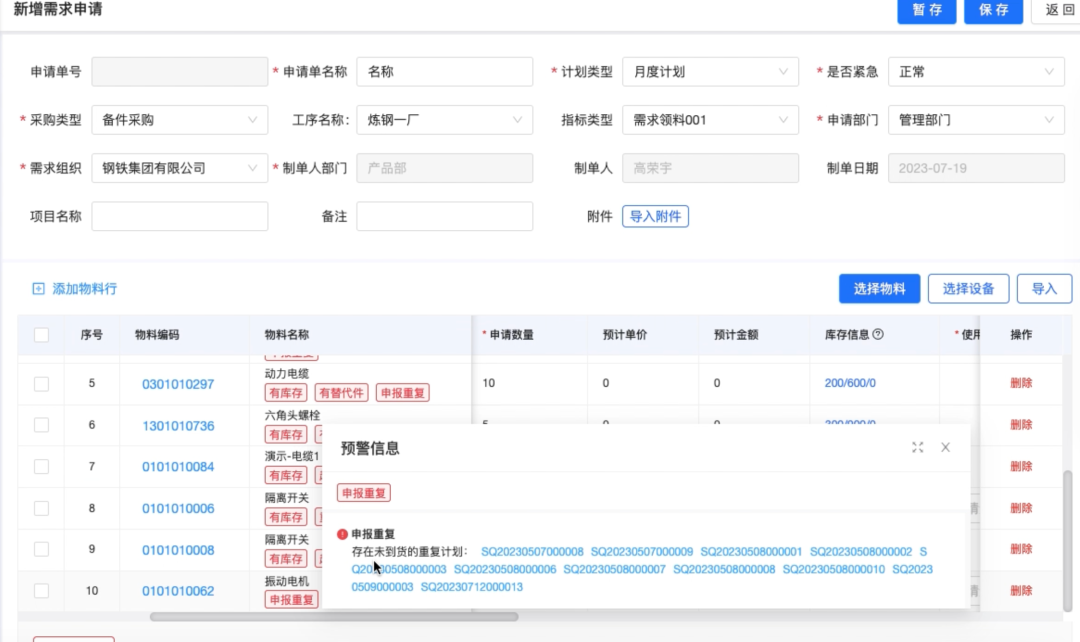
Task: Close the 预警信息 warning dialog
Action: 945,448
